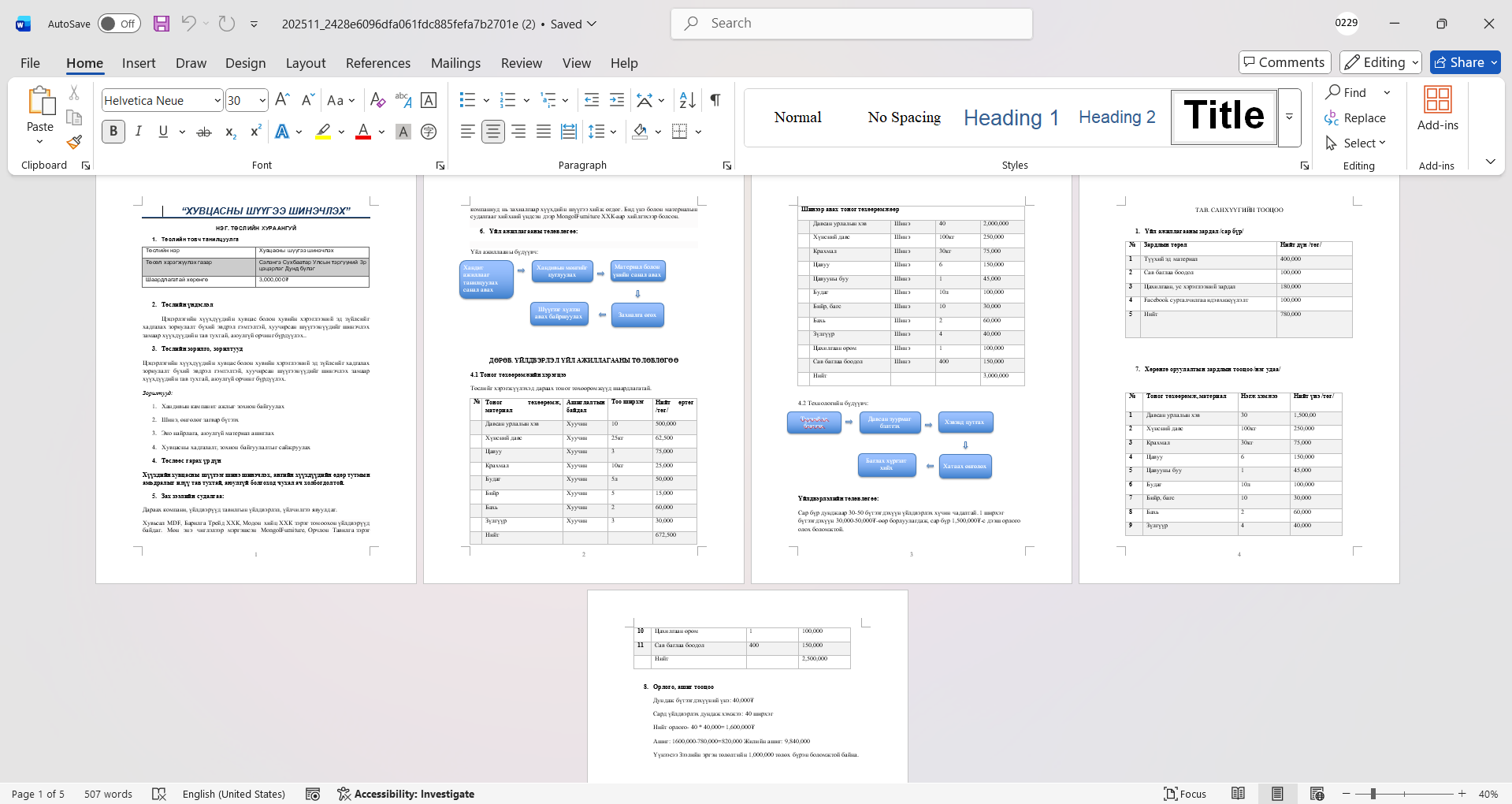Click the Format Painter icon

pos(74,142)
